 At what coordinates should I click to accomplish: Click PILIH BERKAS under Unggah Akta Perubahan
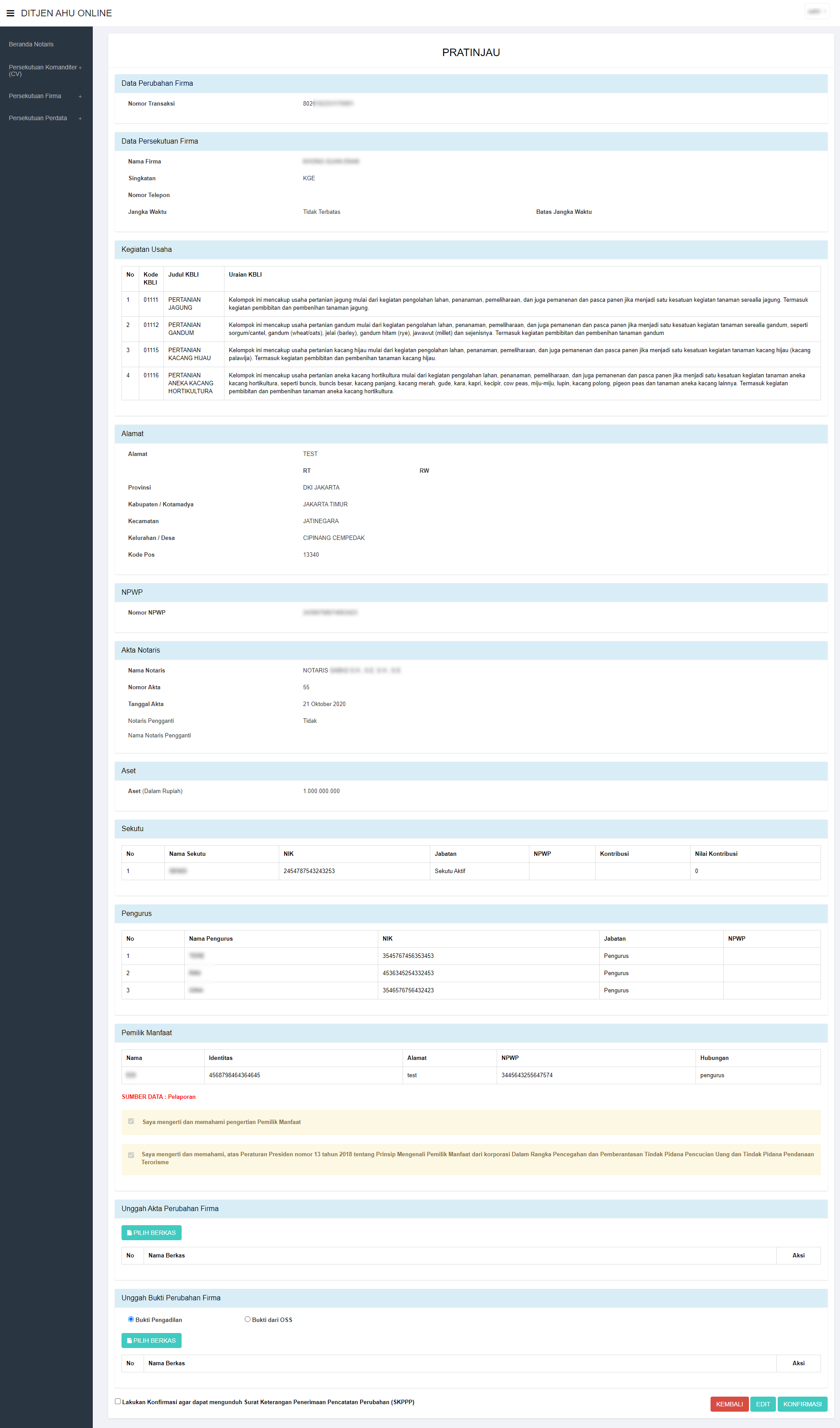point(151,1233)
